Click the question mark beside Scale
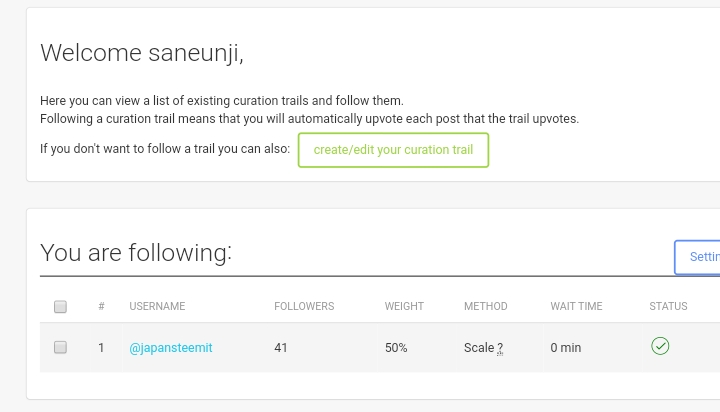This screenshot has width=720, height=412. pyautogui.click(x=500, y=348)
